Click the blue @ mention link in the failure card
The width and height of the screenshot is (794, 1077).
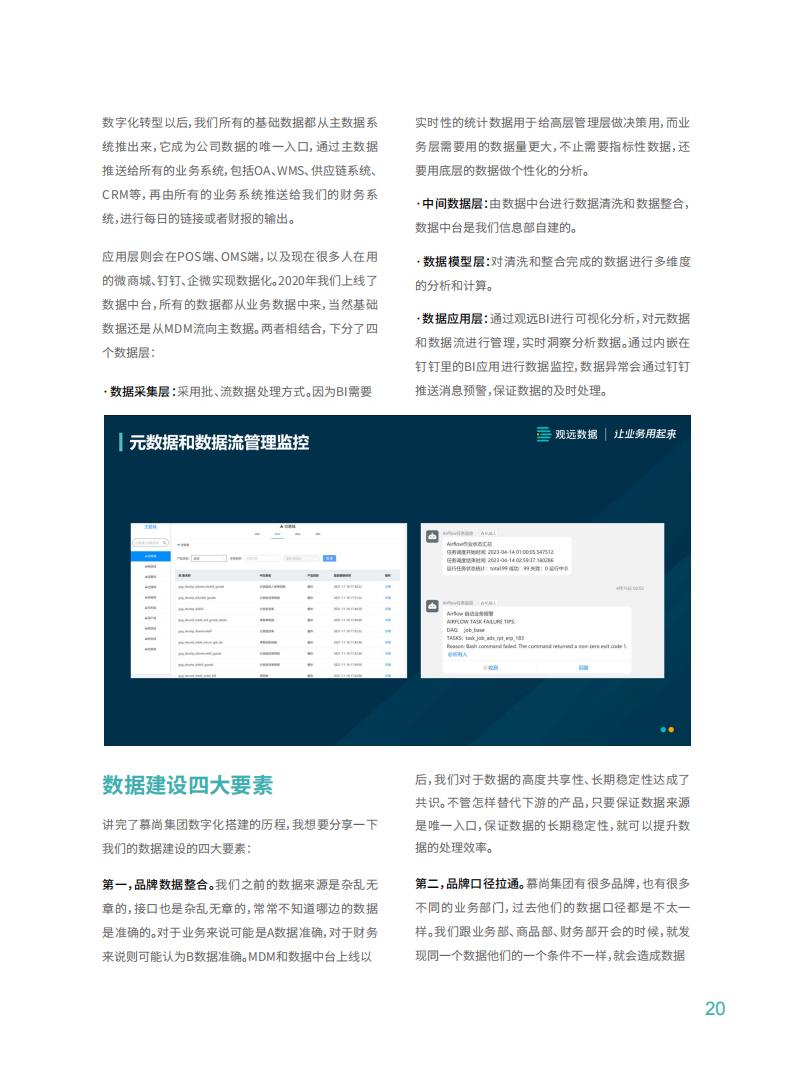[457, 655]
